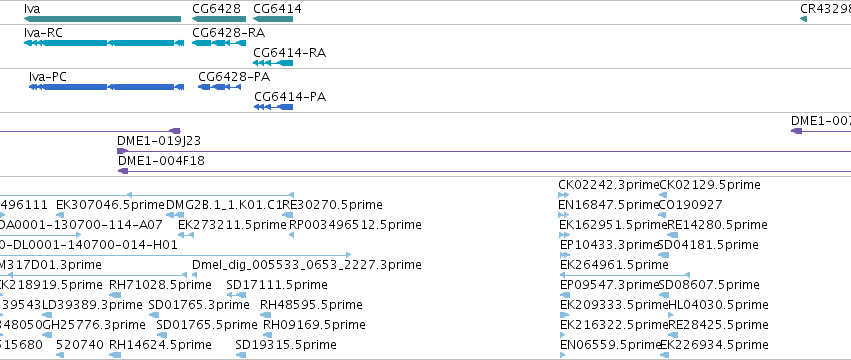Image resolution: width=851 pixels, height=360 pixels.
Task: Select the Iva gene bar
Action: click(x=103, y=19)
